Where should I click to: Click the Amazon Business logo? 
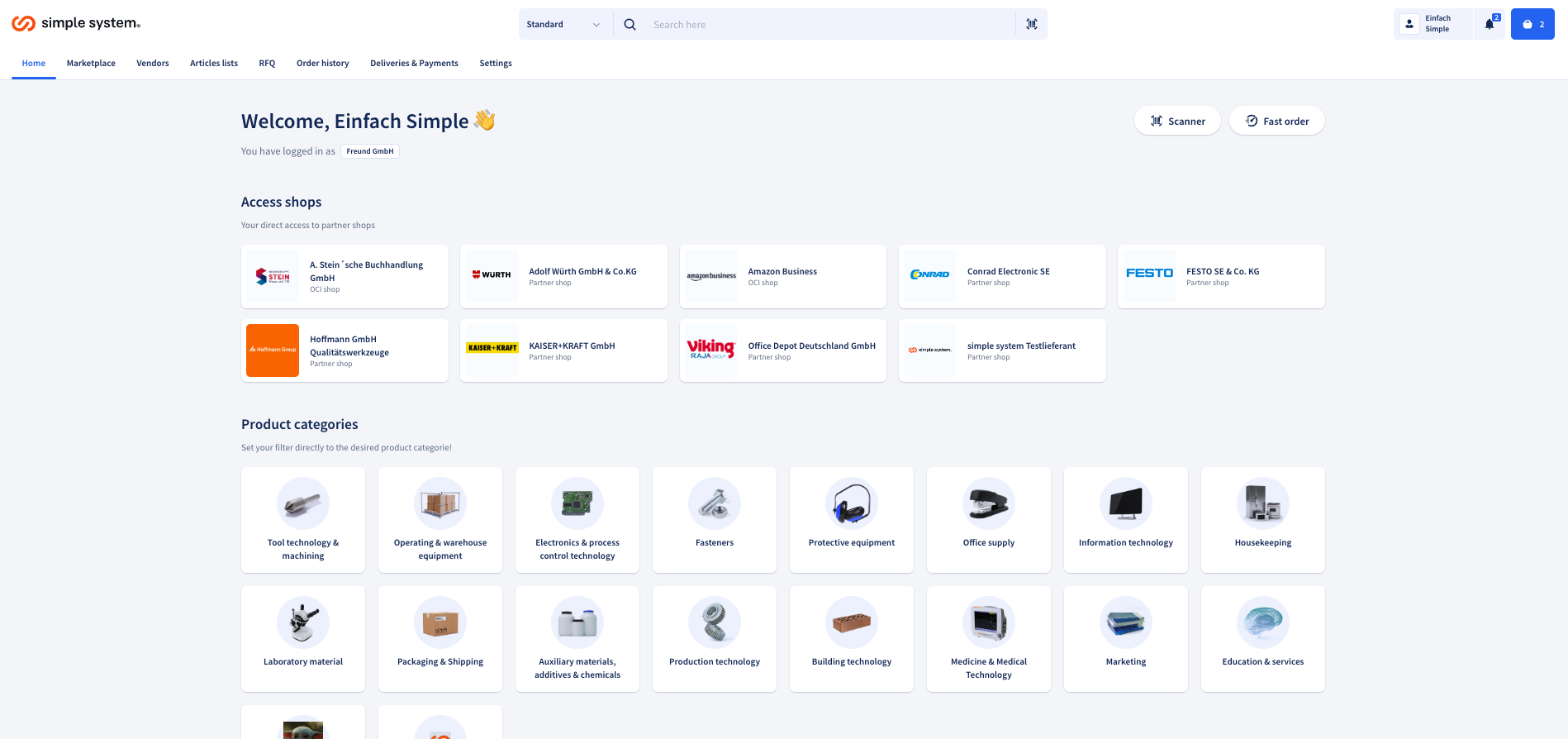(x=711, y=276)
